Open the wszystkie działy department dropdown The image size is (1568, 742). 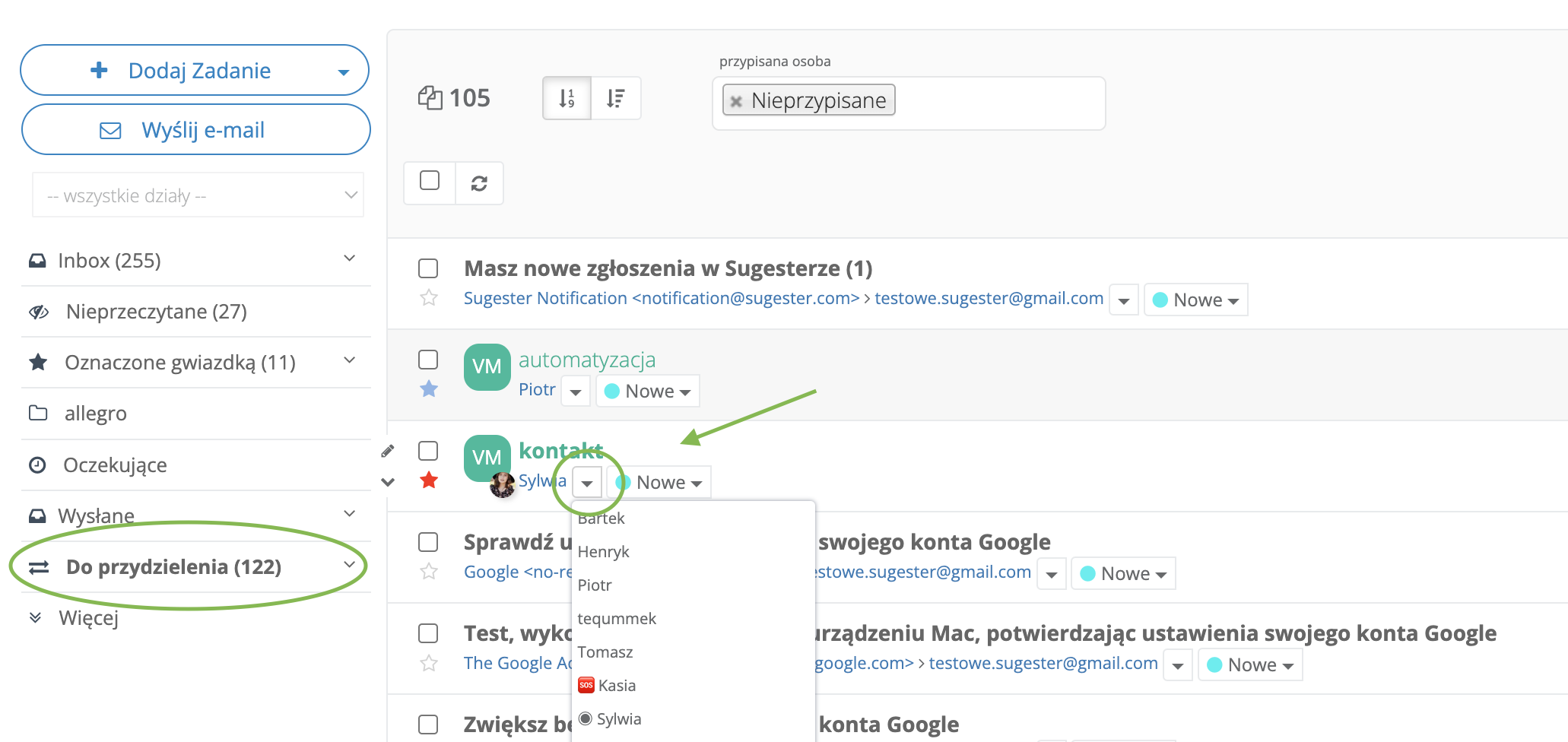point(198,195)
